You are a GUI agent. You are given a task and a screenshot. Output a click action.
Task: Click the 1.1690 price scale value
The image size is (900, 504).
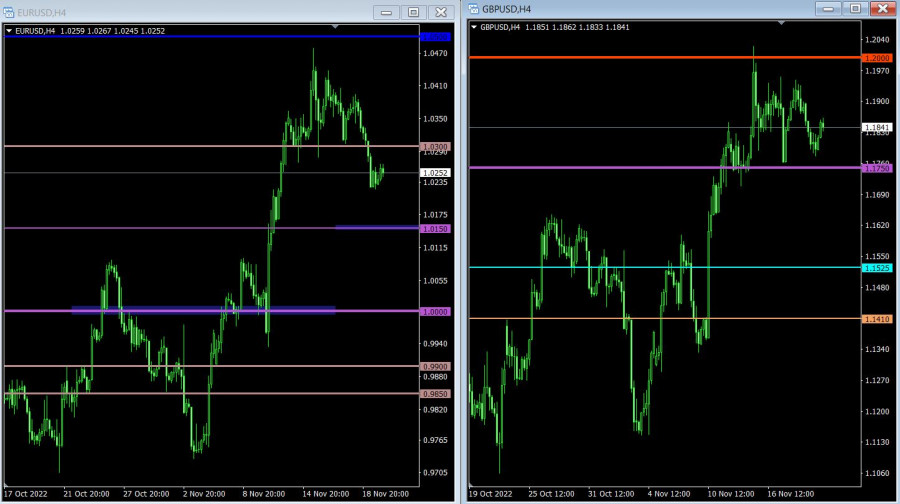tap(877, 195)
